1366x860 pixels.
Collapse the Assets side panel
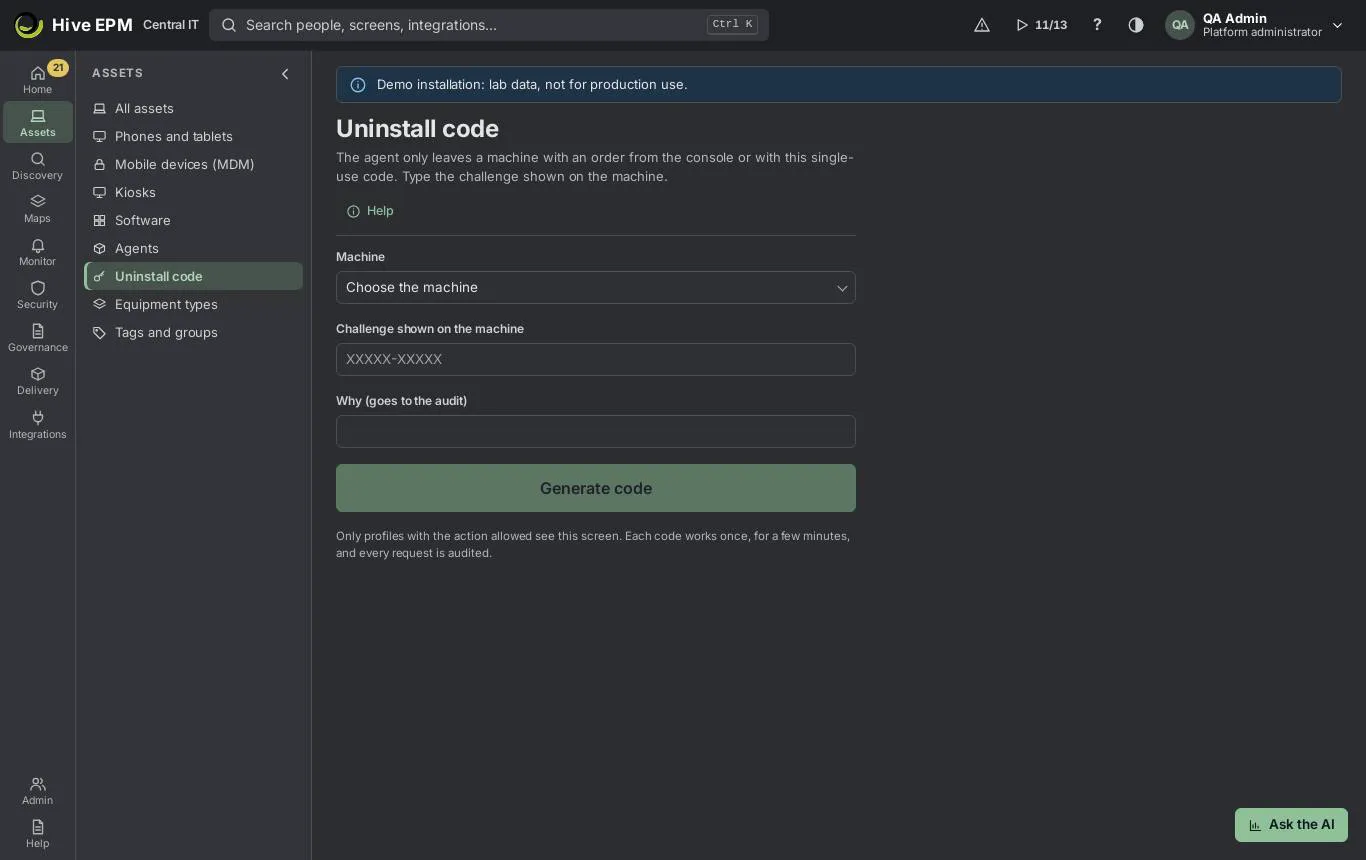[285, 73]
